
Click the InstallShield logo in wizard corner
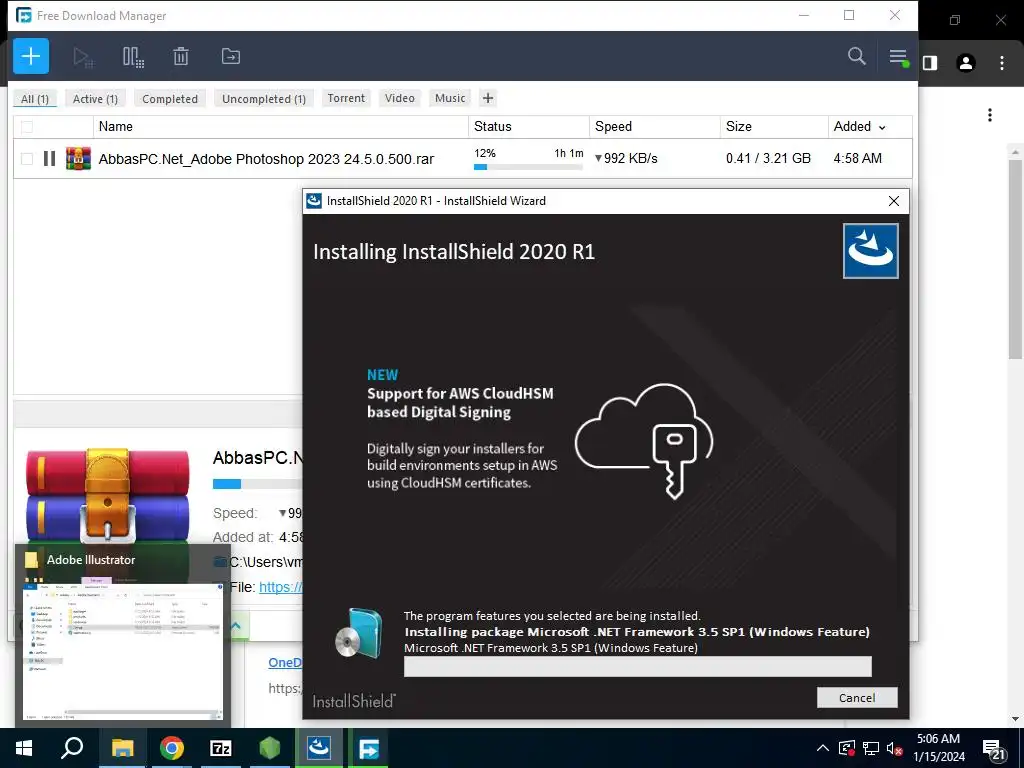871,251
